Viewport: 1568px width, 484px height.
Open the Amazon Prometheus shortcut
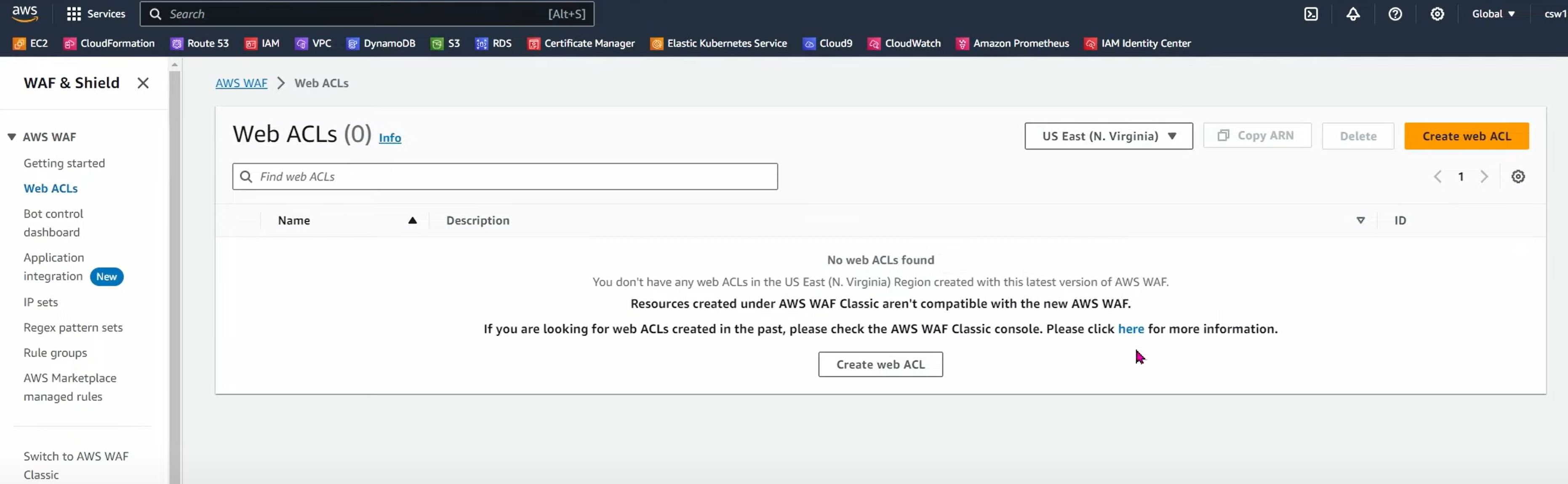coord(1013,43)
